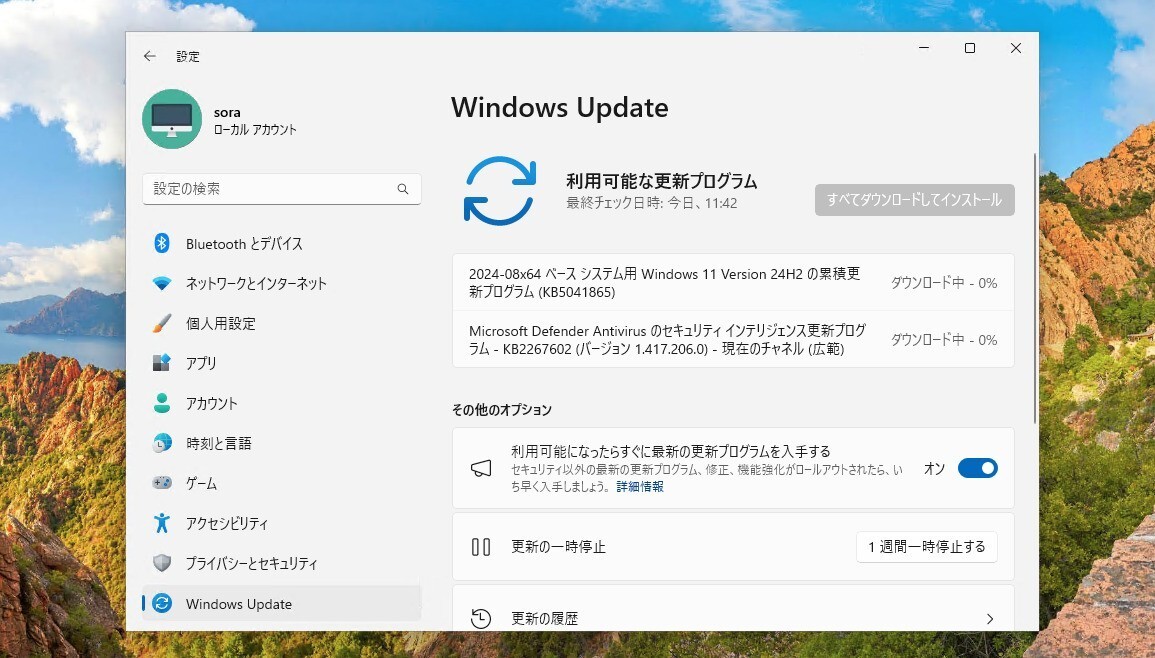Click the back arrow at the top
The image size is (1155, 658).
tap(150, 56)
